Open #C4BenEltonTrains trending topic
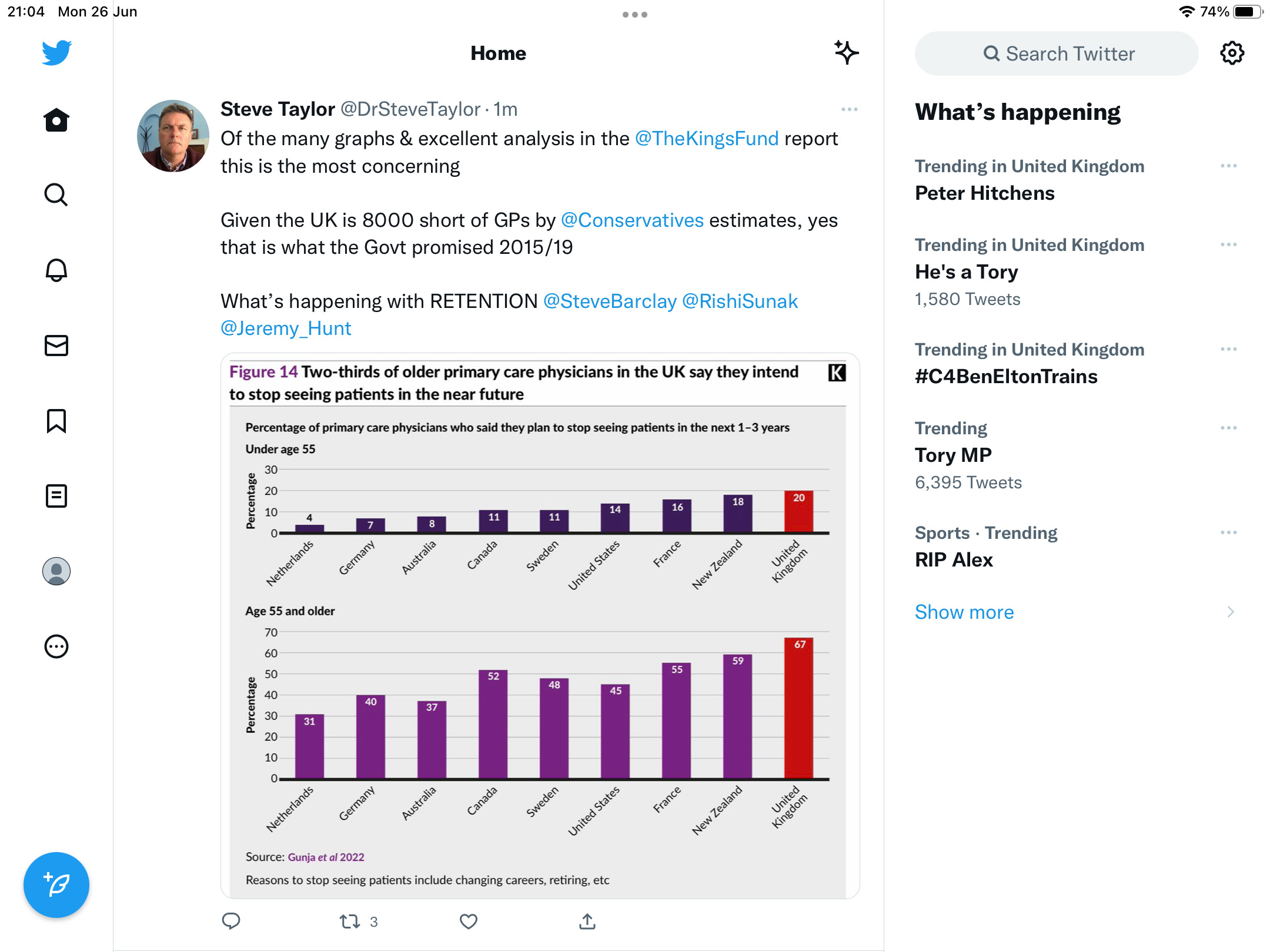 (1006, 377)
